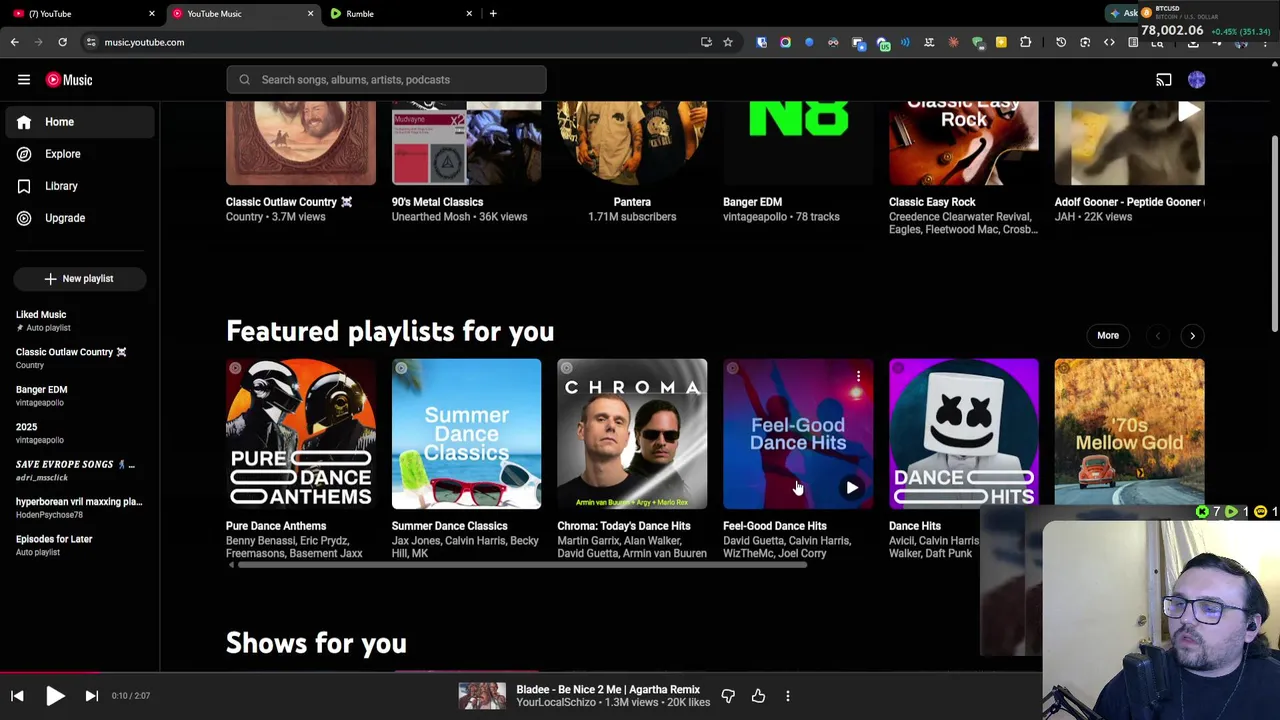Open Liked Music auto playlist
Viewport: 1280px width, 720px height.
click(x=79, y=320)
